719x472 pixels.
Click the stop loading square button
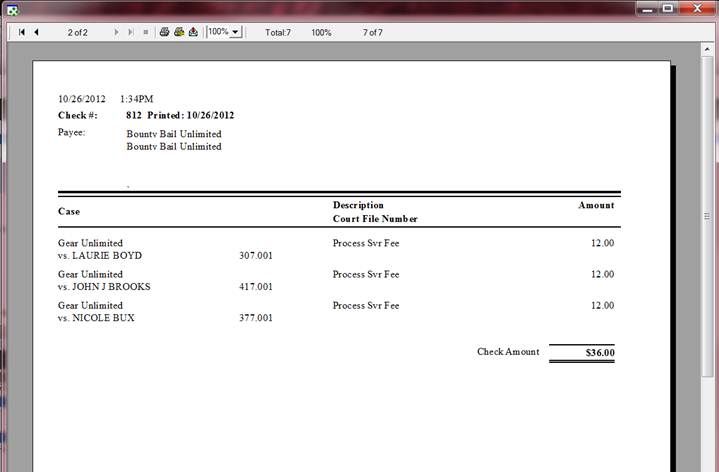tap(146, 32)
